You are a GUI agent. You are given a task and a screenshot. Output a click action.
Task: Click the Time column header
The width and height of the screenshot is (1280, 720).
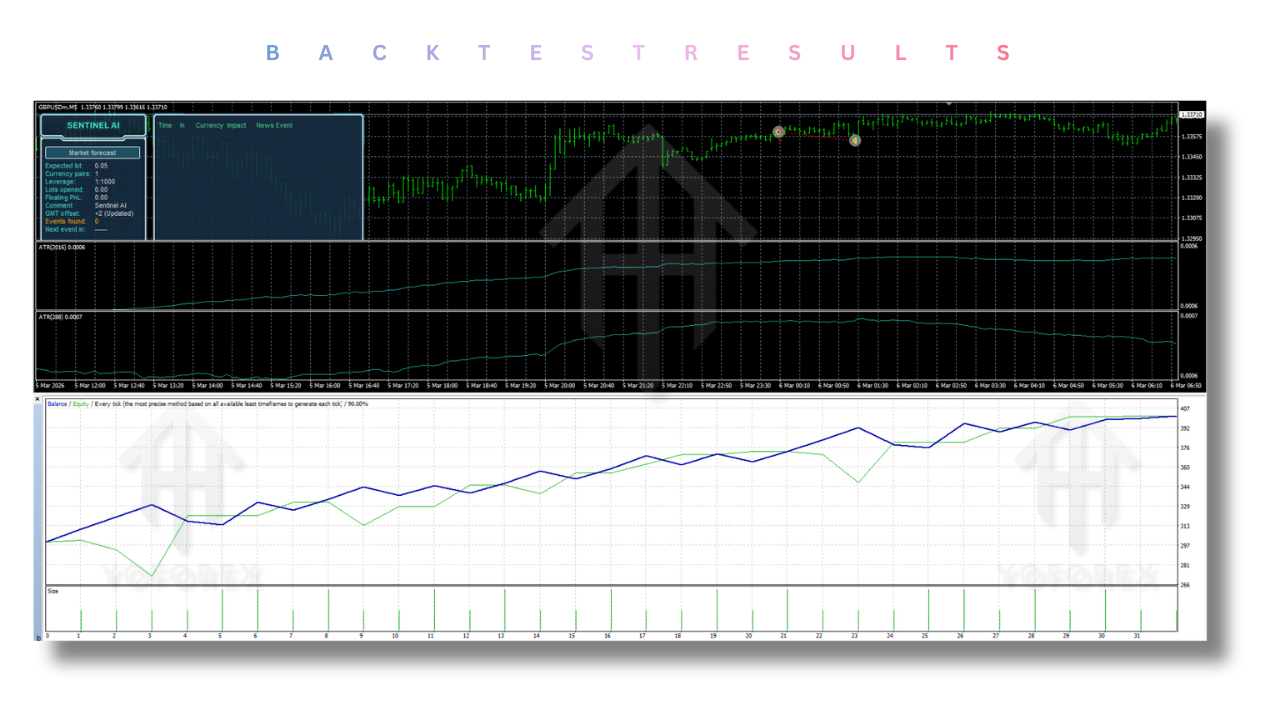165,126
